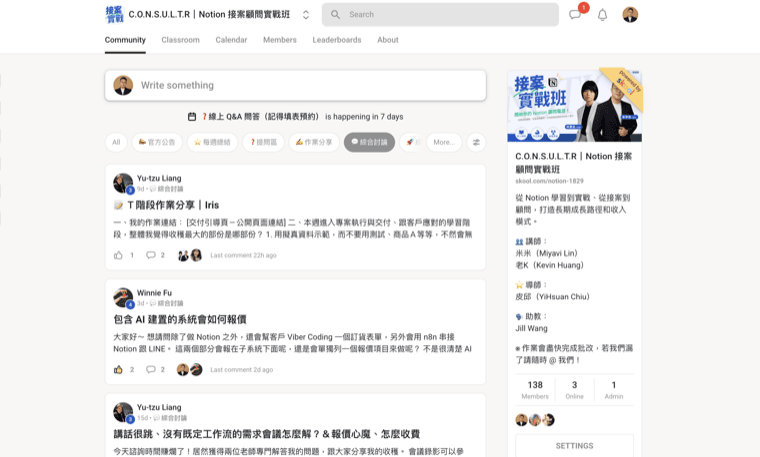Open the notifications bell icon
Viewport: 760px width, 457px height.
(x=602, y=15)
